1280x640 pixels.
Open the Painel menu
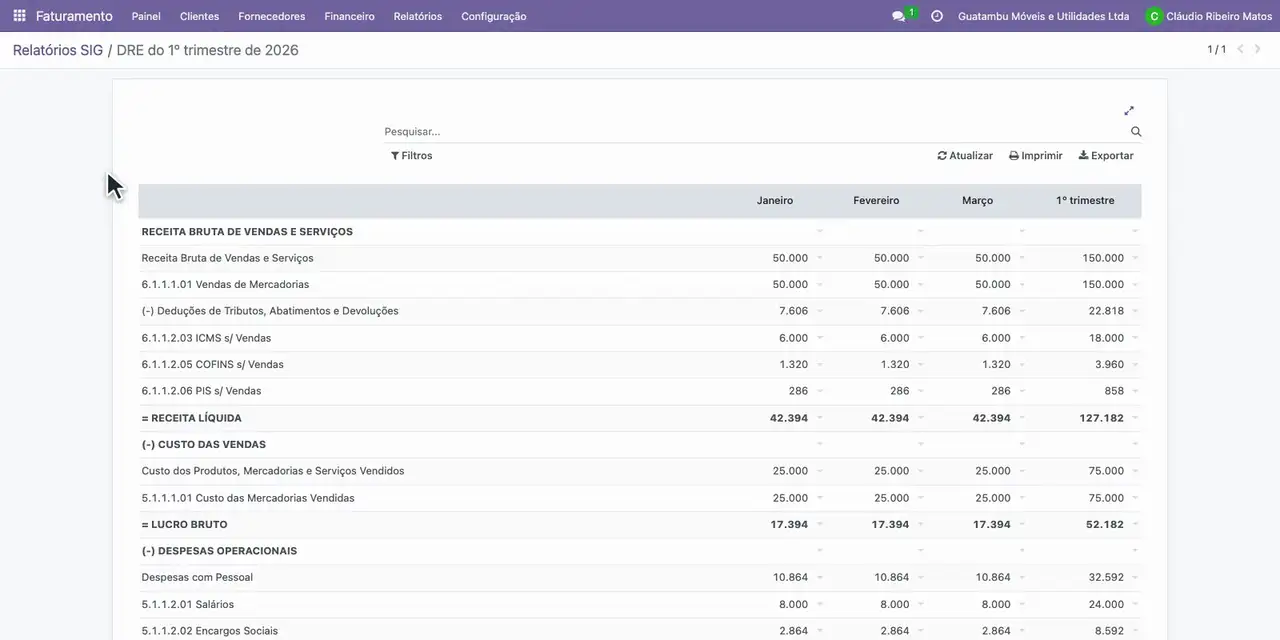146,16
